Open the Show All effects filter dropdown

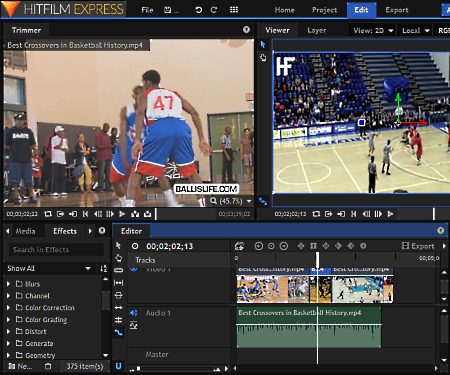click(49, 268)
